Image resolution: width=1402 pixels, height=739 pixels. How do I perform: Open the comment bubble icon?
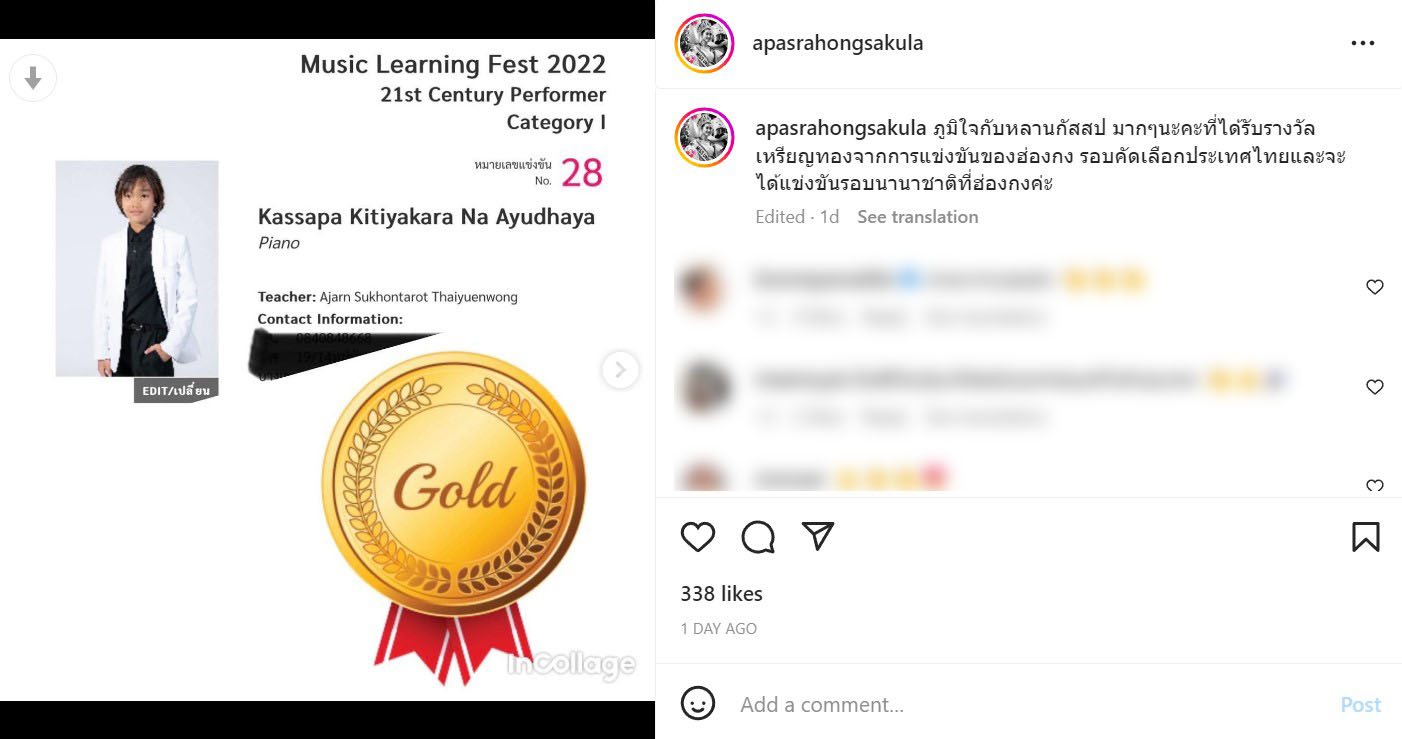[758, 537]
